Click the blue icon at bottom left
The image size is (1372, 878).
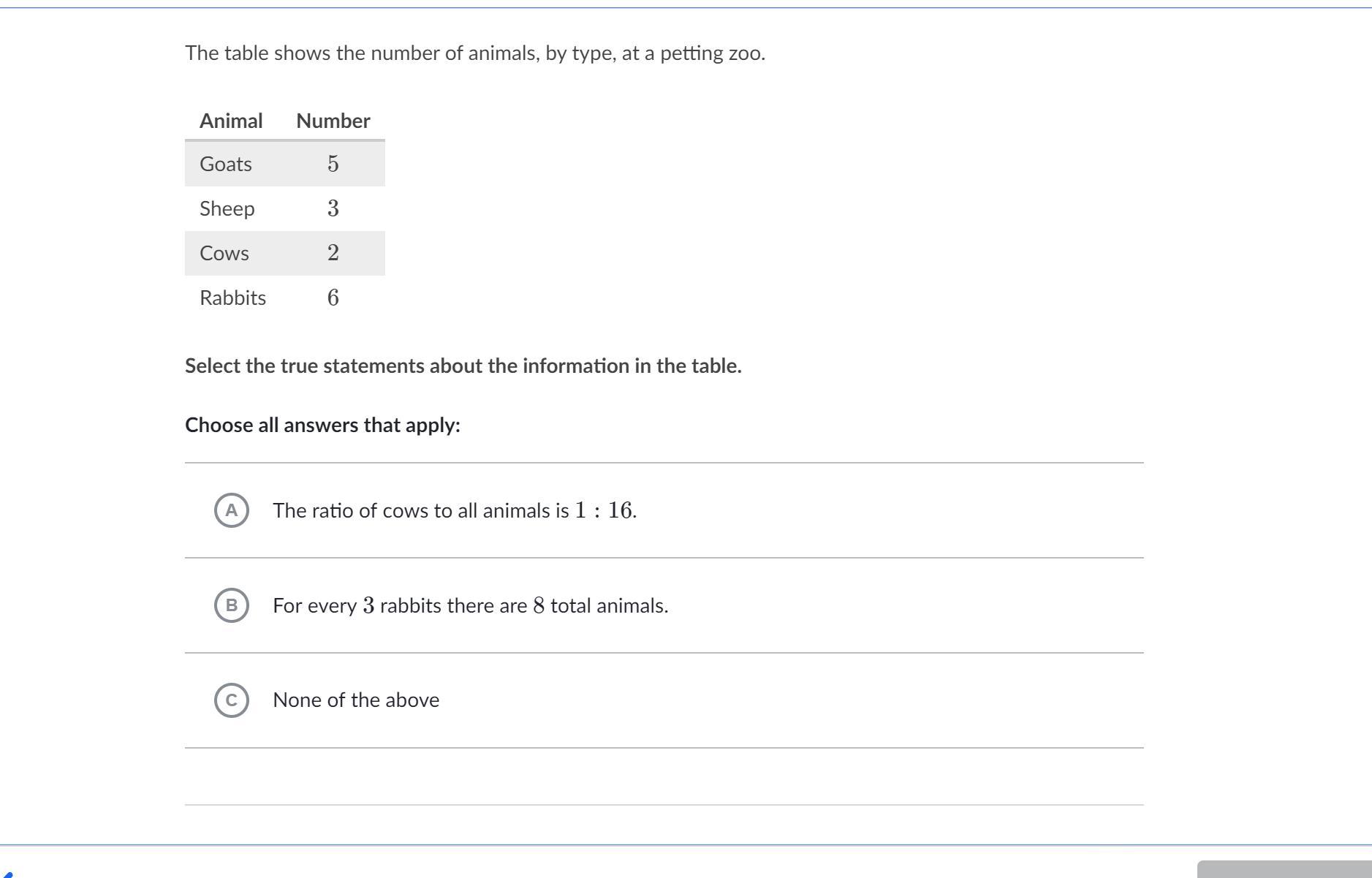click(7, 873)
